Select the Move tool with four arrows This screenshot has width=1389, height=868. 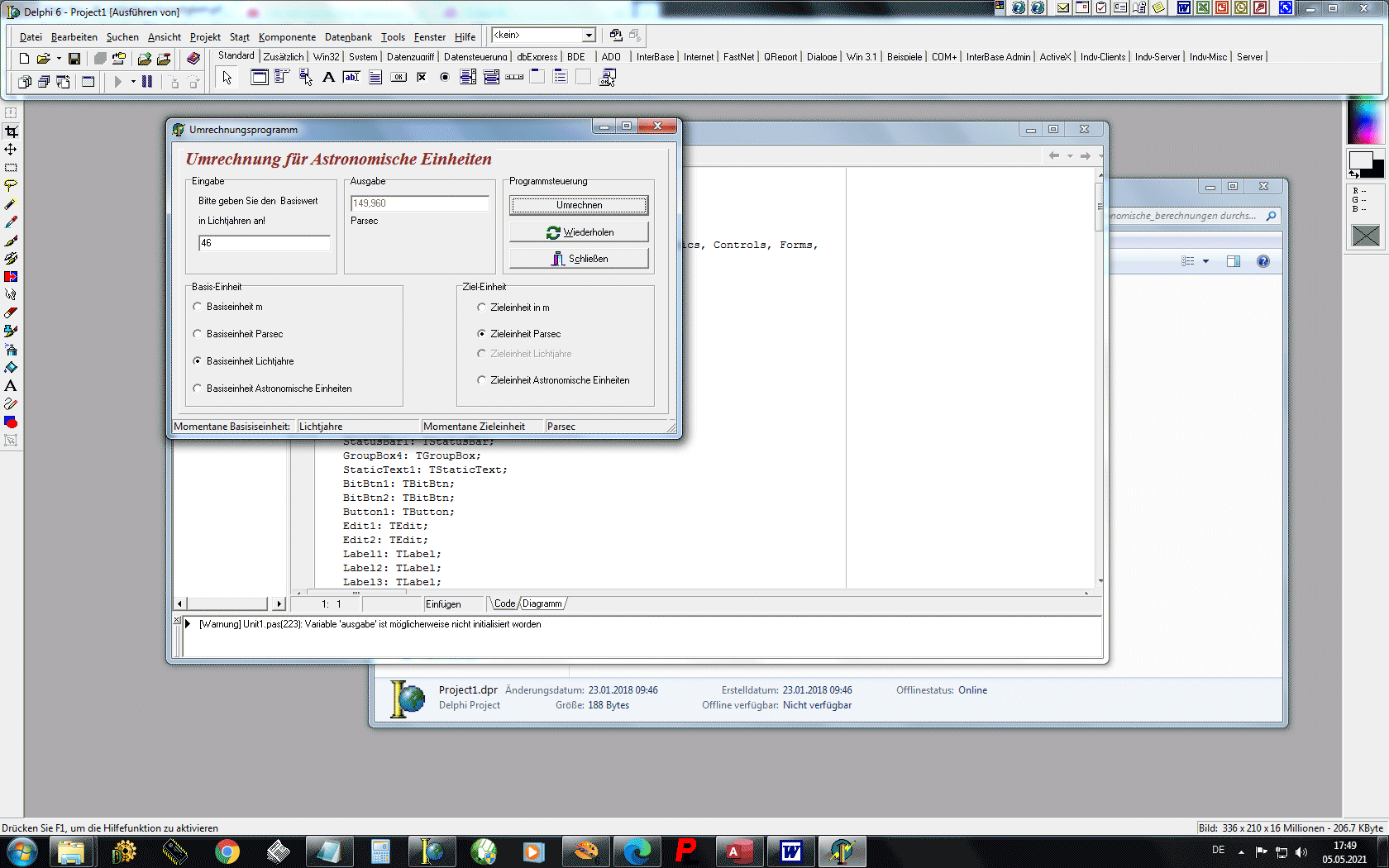tap(11, 150)
